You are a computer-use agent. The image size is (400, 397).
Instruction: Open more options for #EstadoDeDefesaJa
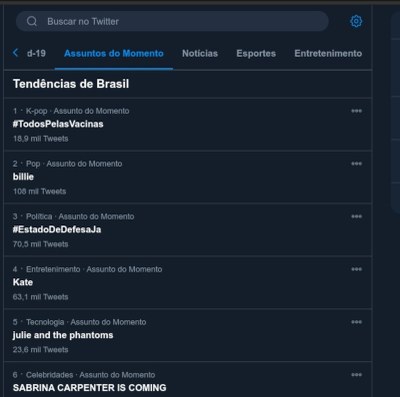[356, 217]
